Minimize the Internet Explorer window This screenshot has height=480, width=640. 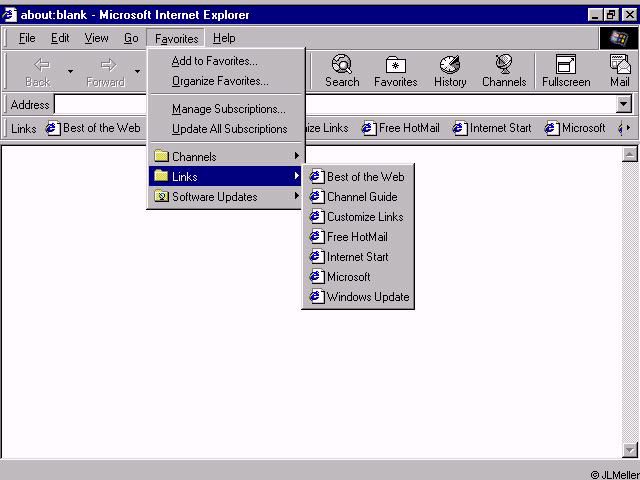(596, 15)
